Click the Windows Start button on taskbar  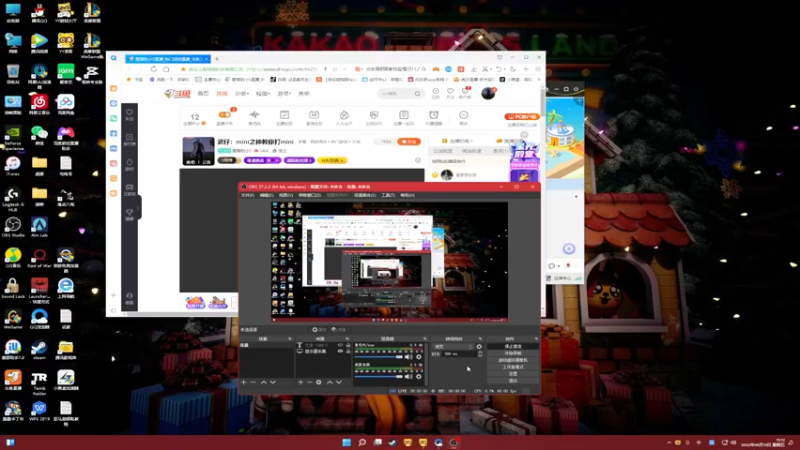tap(347, 442)
